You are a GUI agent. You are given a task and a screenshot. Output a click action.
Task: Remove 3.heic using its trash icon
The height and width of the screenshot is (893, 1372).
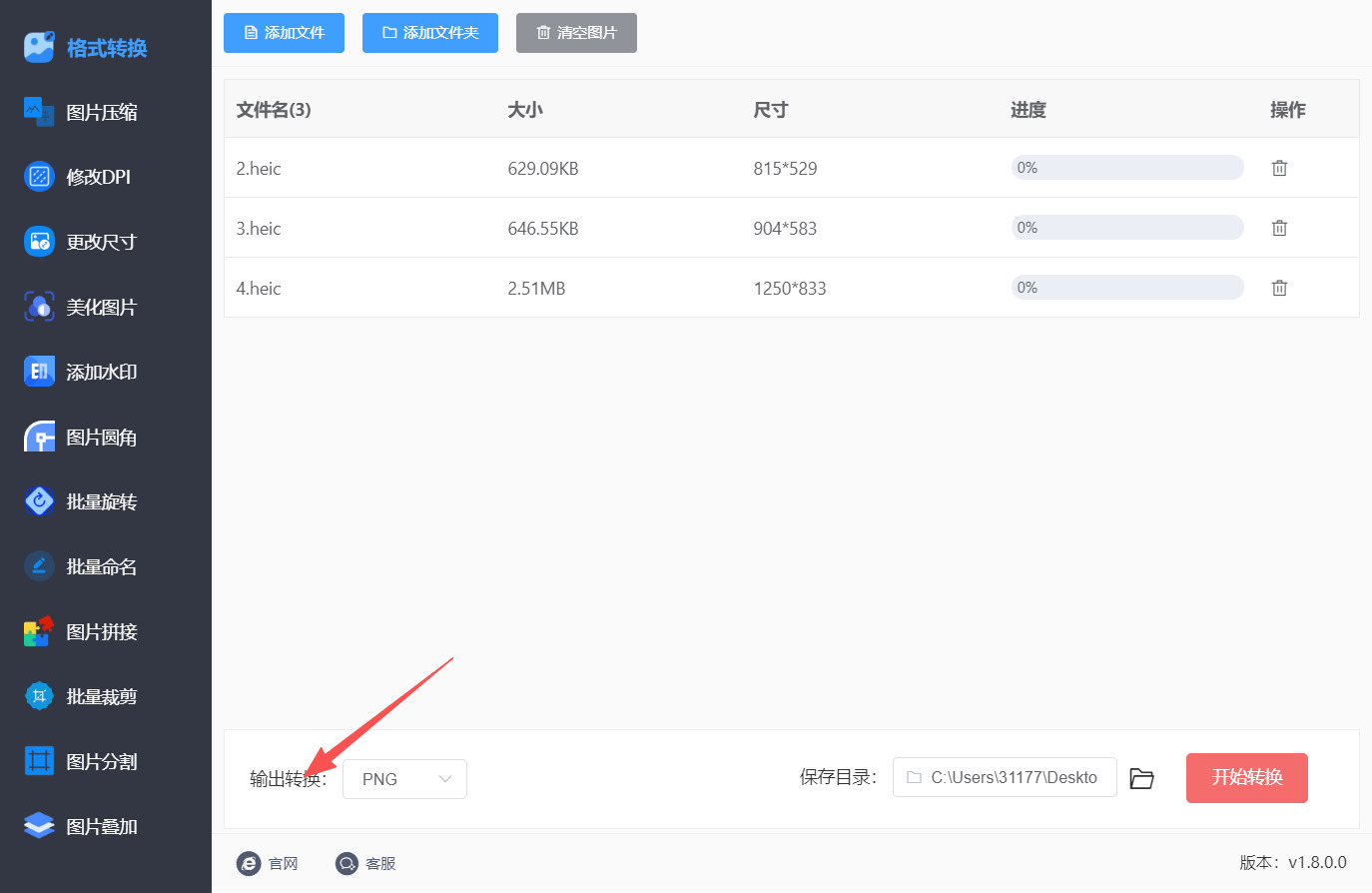pyautogui.click(x=1279, y=228)
